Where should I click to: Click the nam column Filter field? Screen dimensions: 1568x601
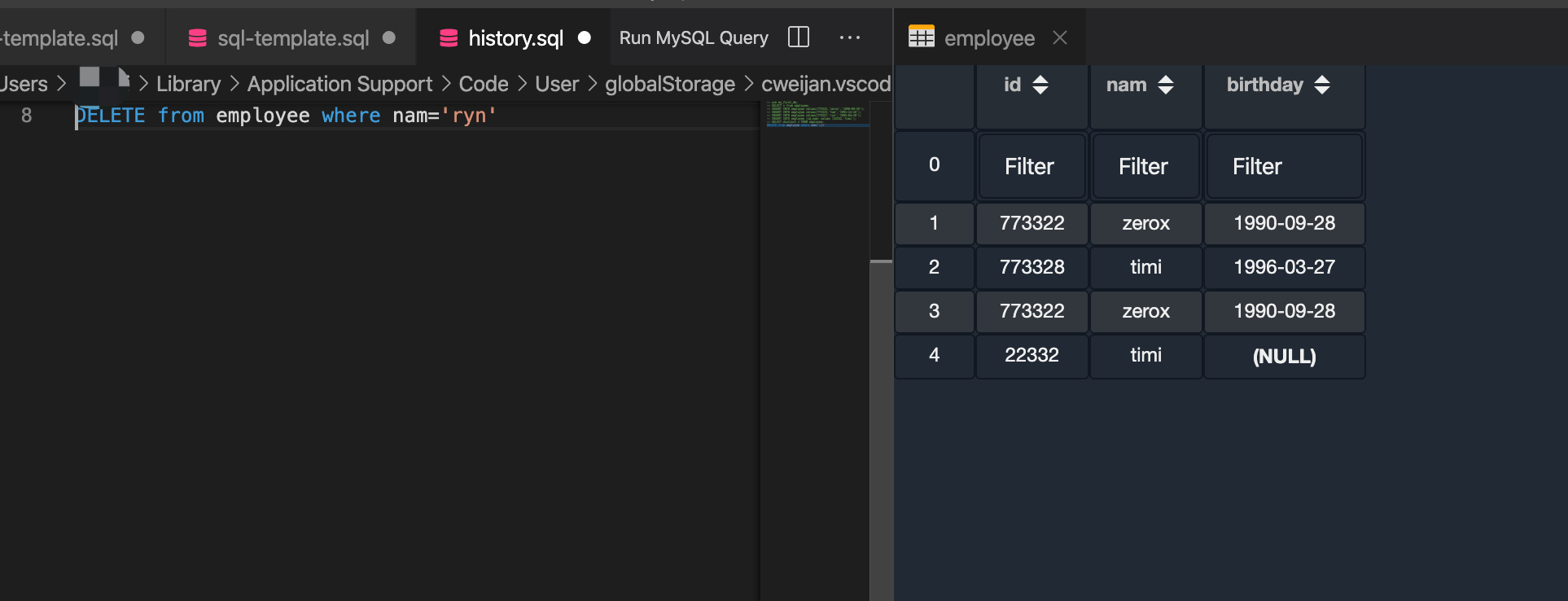(x=1145, y=167)
